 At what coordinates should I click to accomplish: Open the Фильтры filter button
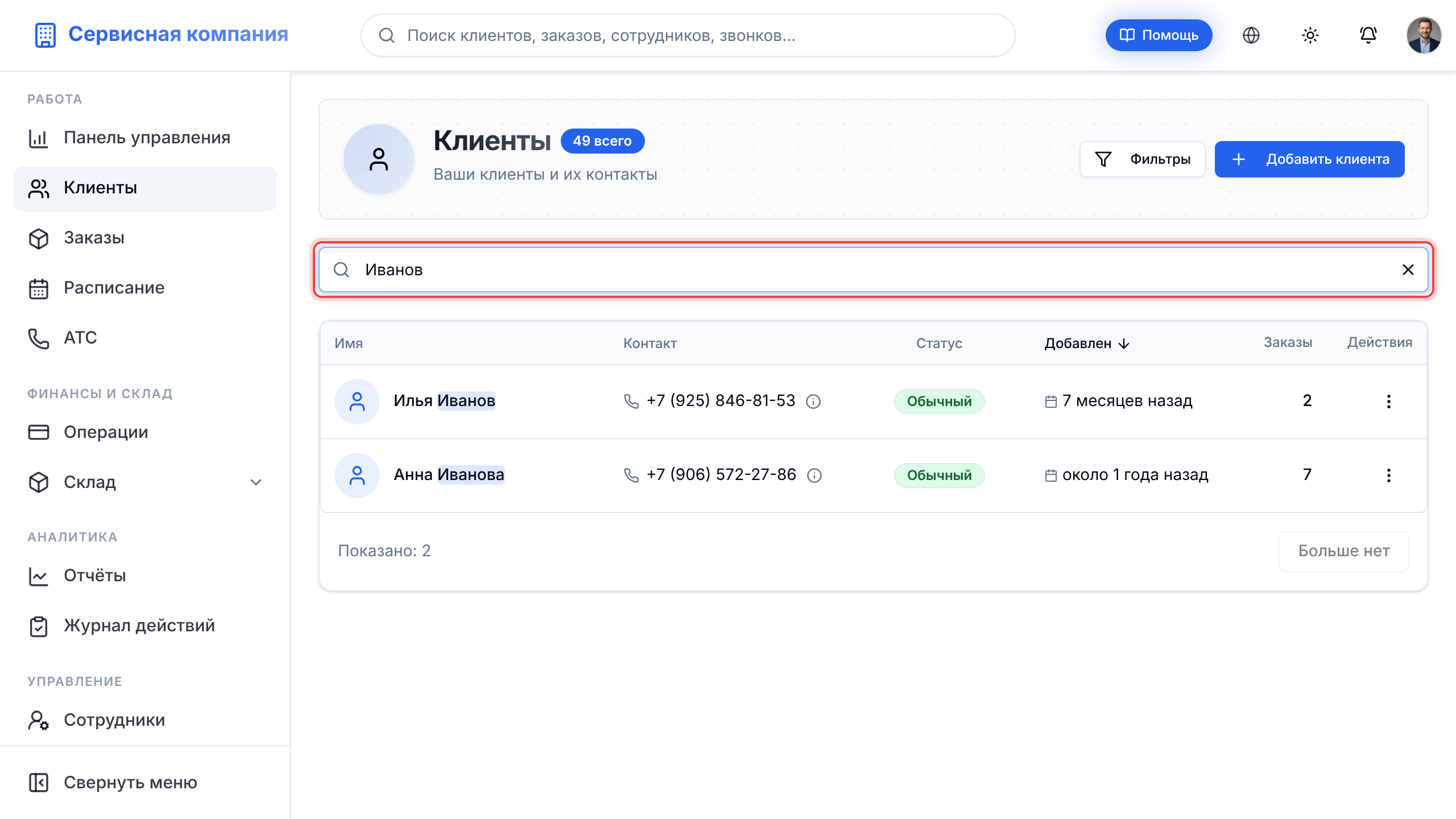[x=1142, y=159]
